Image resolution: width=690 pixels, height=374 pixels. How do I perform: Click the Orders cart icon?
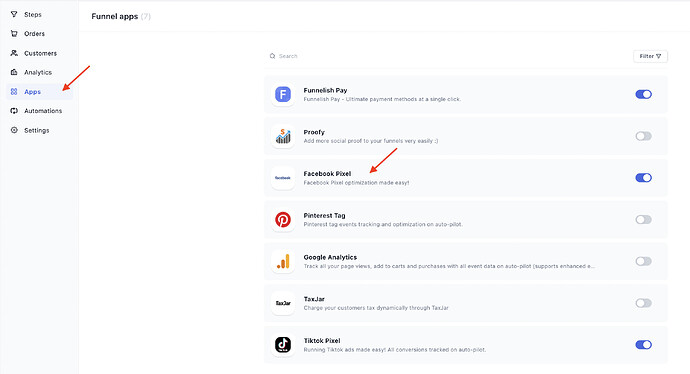pyautogui.click(x=14, y=33)
